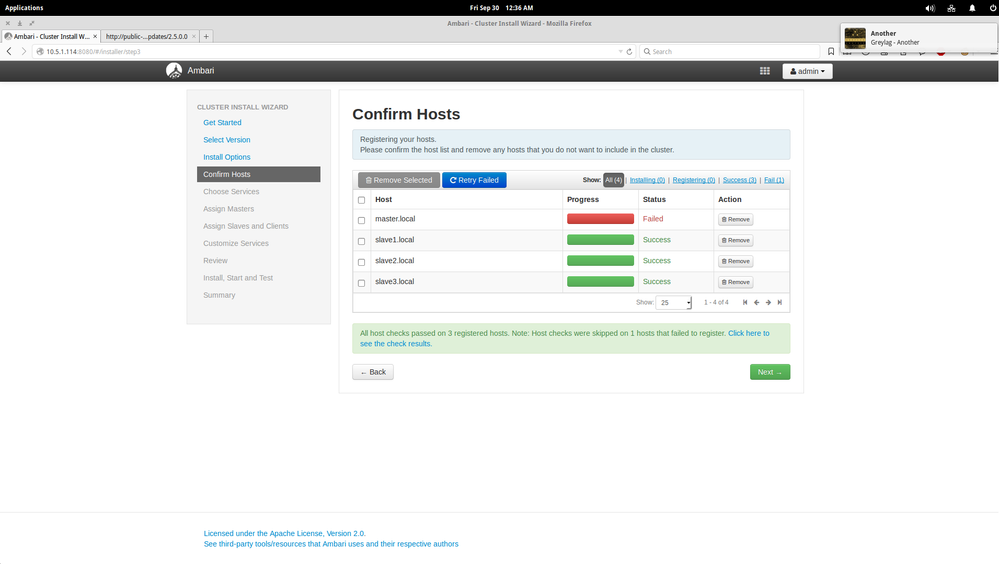Click the Back button
999x564 pixels.
coord(373,372)
